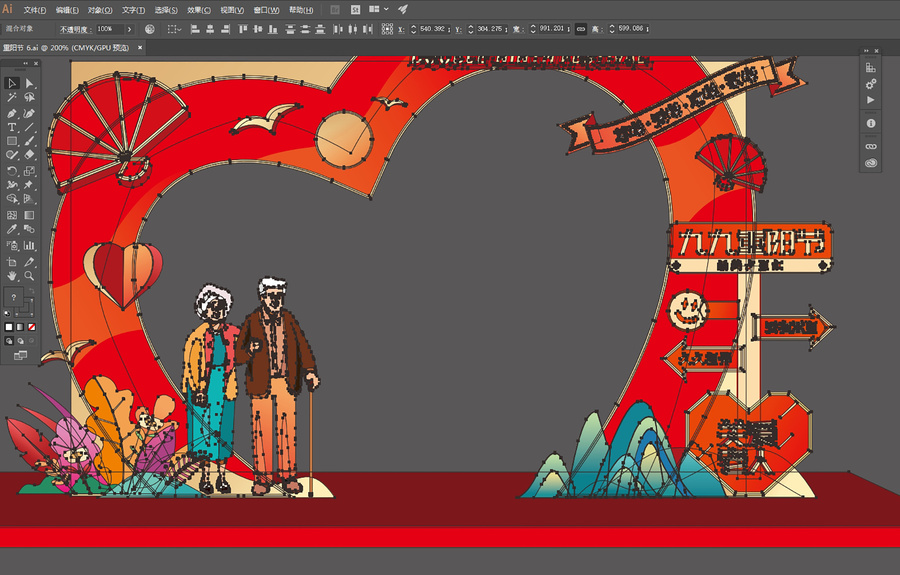Reset to default fill and stroke

click(7, 314)
